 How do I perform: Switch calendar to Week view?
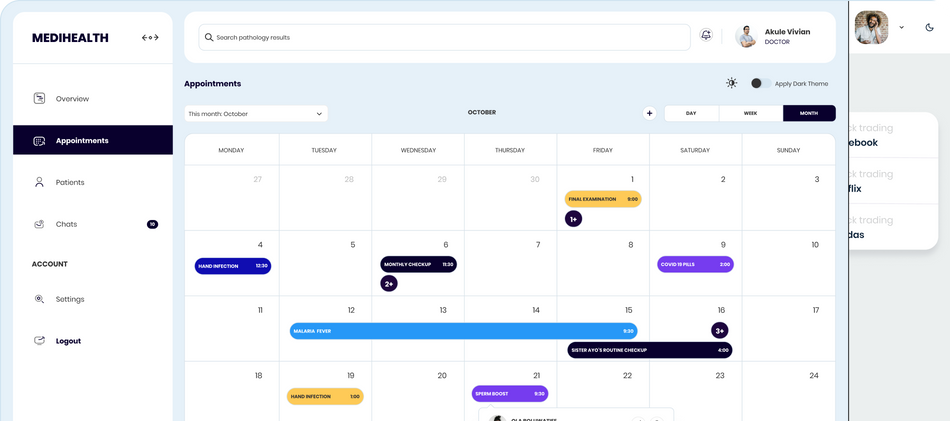pos(750,114)
